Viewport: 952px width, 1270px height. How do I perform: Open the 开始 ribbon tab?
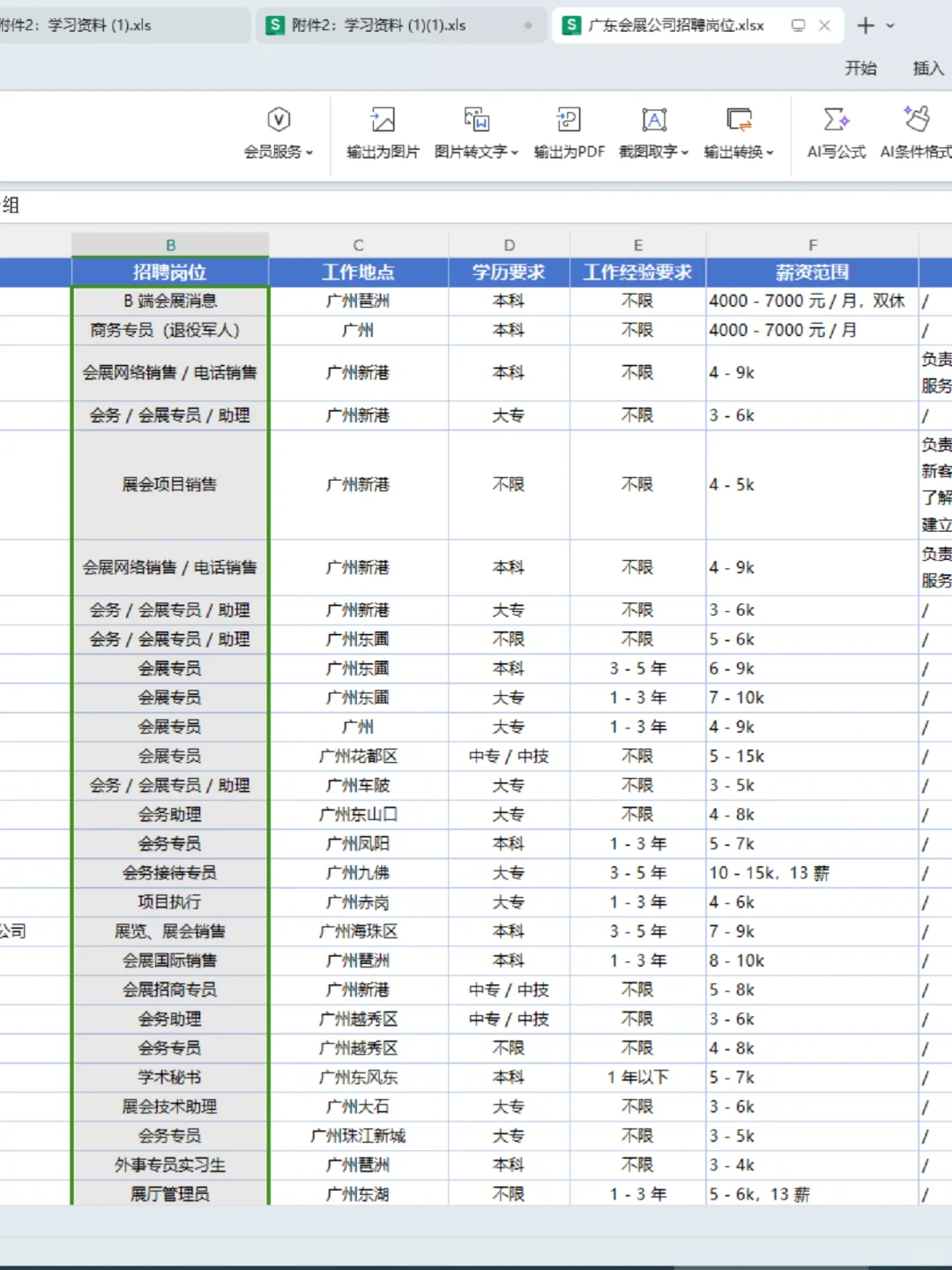(x=860, y=68)
